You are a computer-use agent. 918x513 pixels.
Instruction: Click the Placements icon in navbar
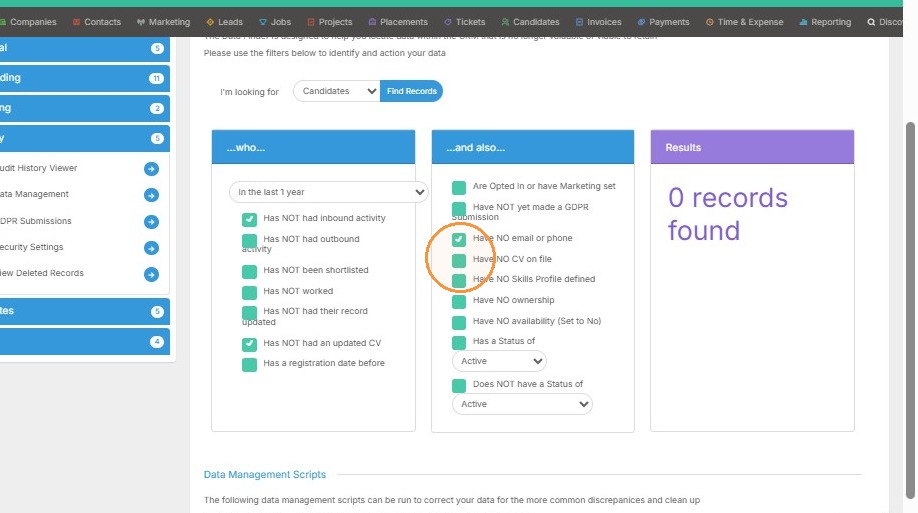click(x=372, y=22)
